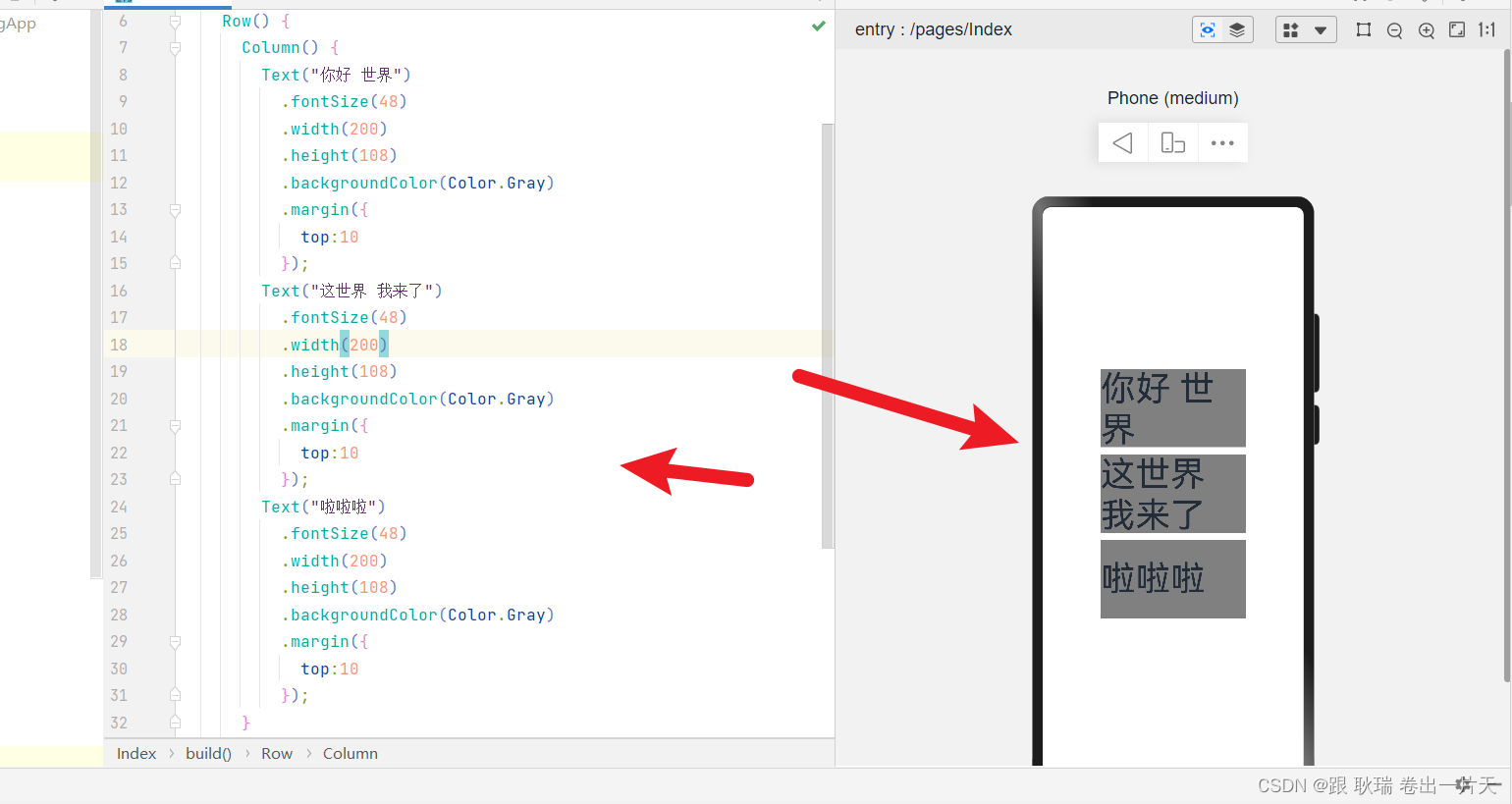Click Column() { on line 7

(x=291, y=47)
